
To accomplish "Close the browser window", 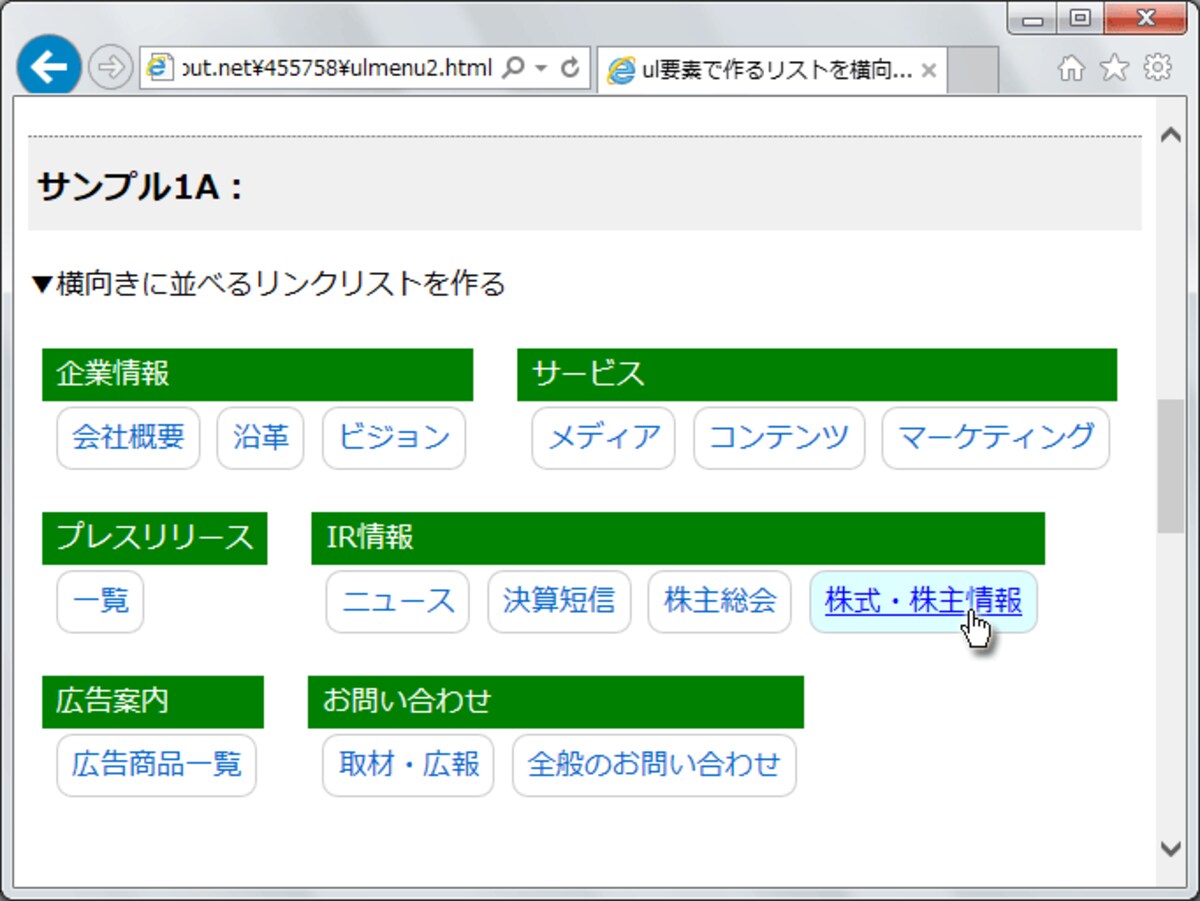I will [x=1146, y=18].
